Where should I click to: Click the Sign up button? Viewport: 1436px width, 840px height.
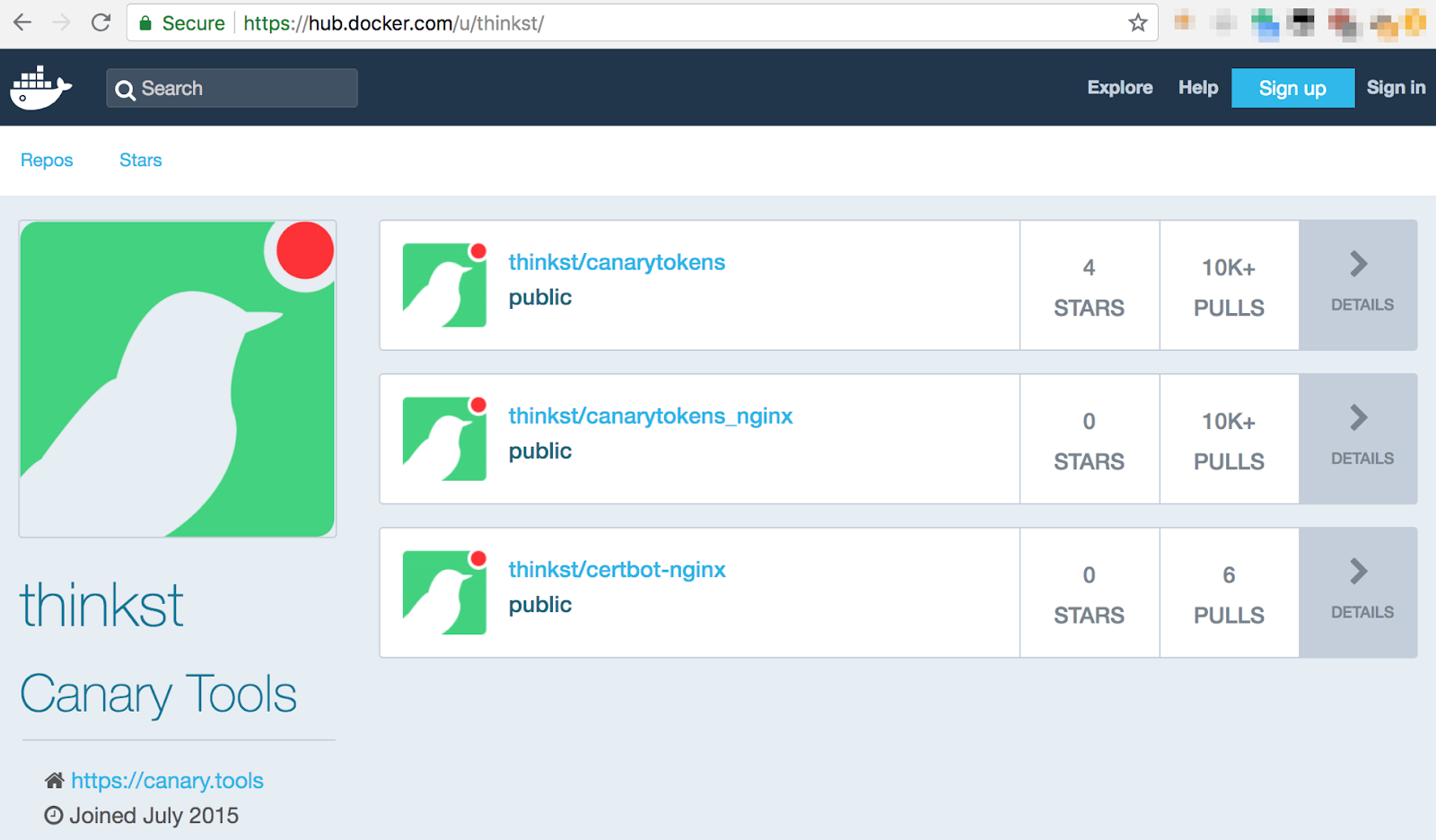point(1292,88)
